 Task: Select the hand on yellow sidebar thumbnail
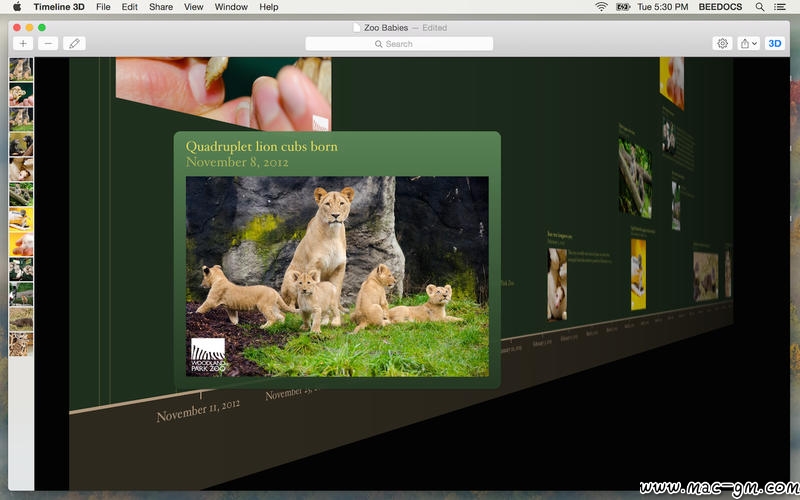click(21, 244)
